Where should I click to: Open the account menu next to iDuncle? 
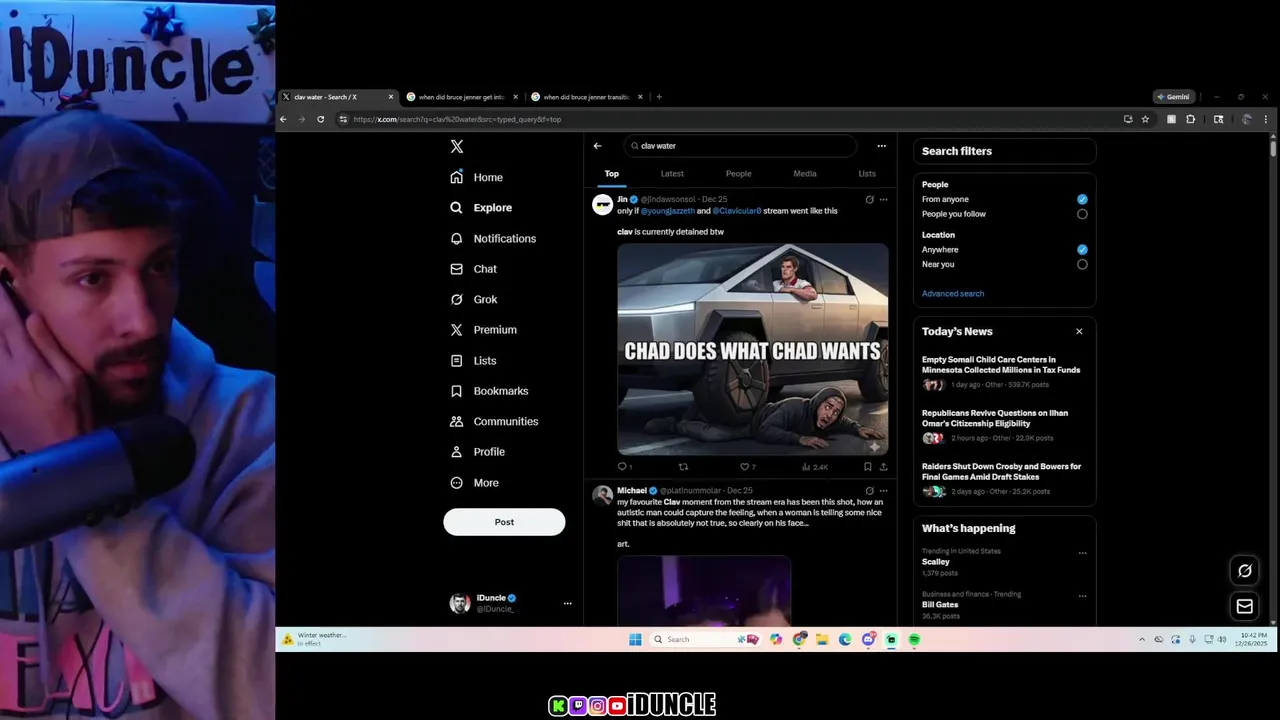pyautogui.click(x=567, y=603)
